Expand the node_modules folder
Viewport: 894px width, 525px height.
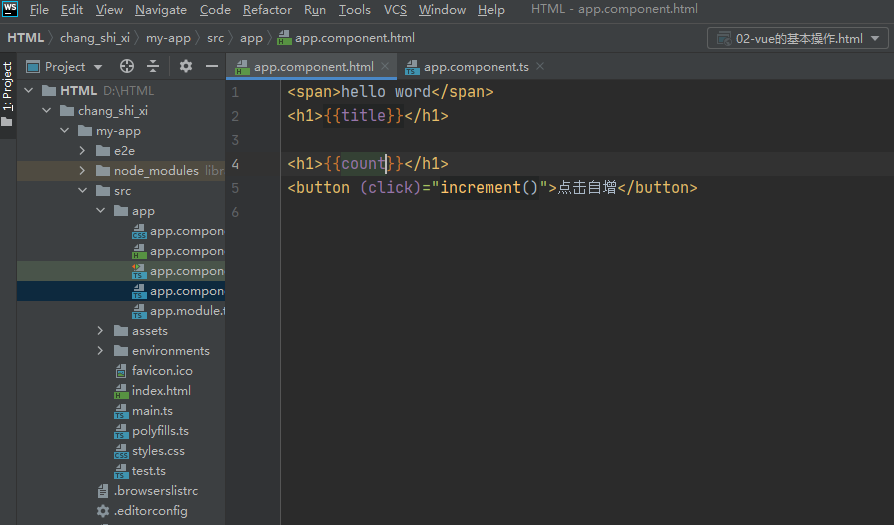click(83, 170)
